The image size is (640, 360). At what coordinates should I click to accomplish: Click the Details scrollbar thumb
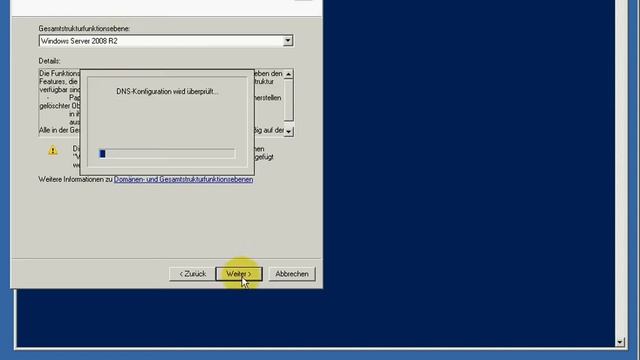coord(289,100)
